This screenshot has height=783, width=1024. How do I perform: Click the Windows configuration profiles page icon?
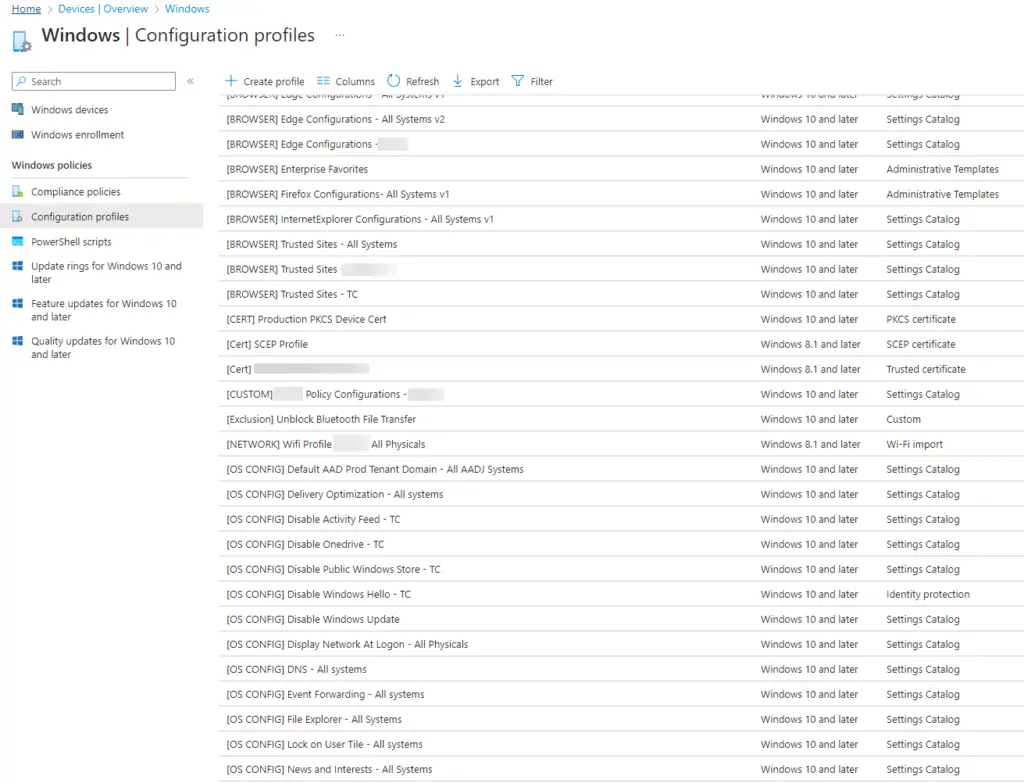click(x=22, y=40)
